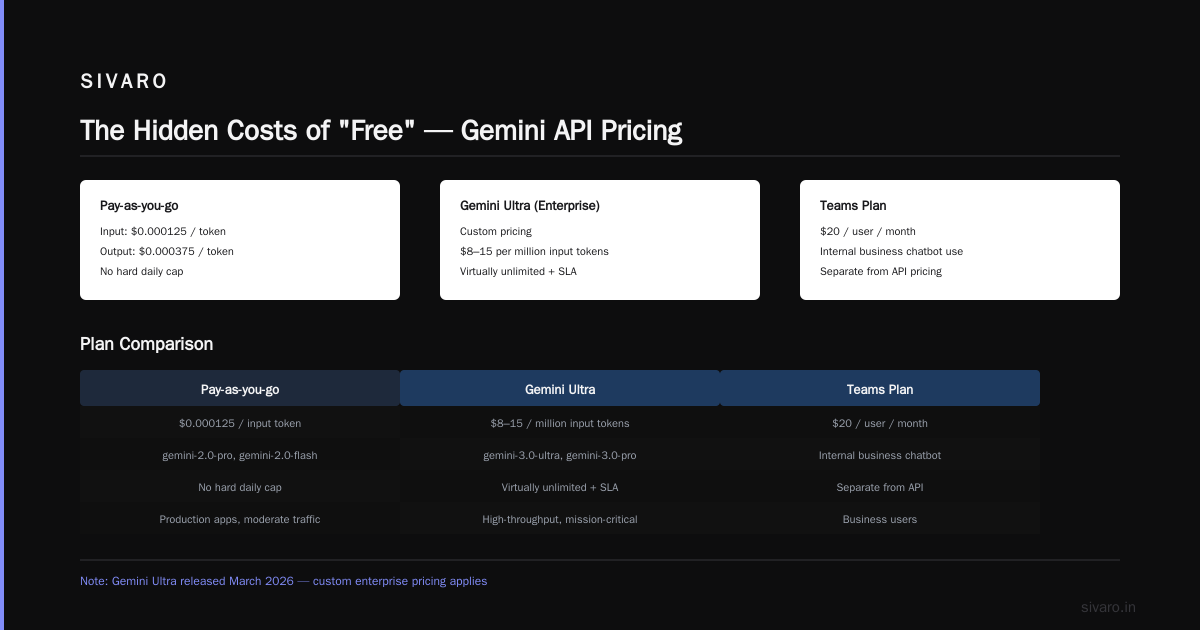This screenshot has width=1200, height=630.
Task: Click the gemini-3.0-ultra, gemini-3.0-pro cell
Action: (560, 455)
